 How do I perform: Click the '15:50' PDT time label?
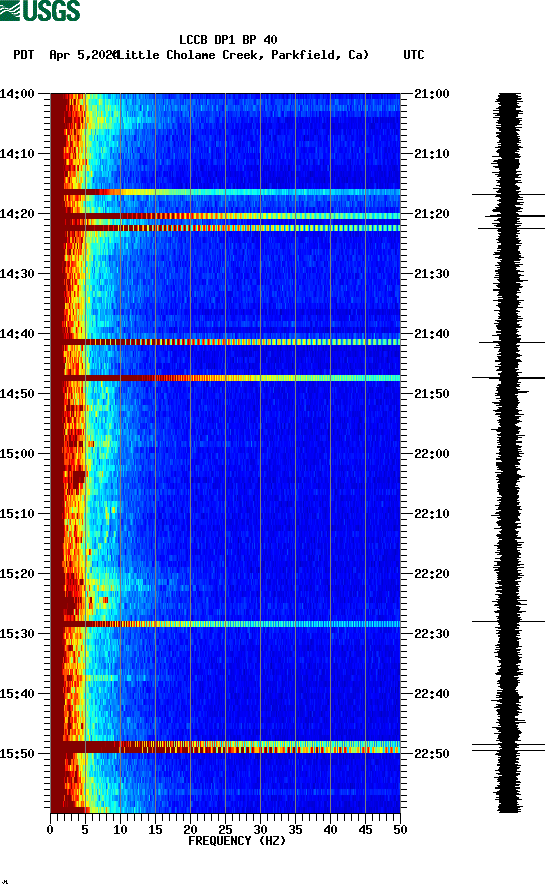coord(17,753)
